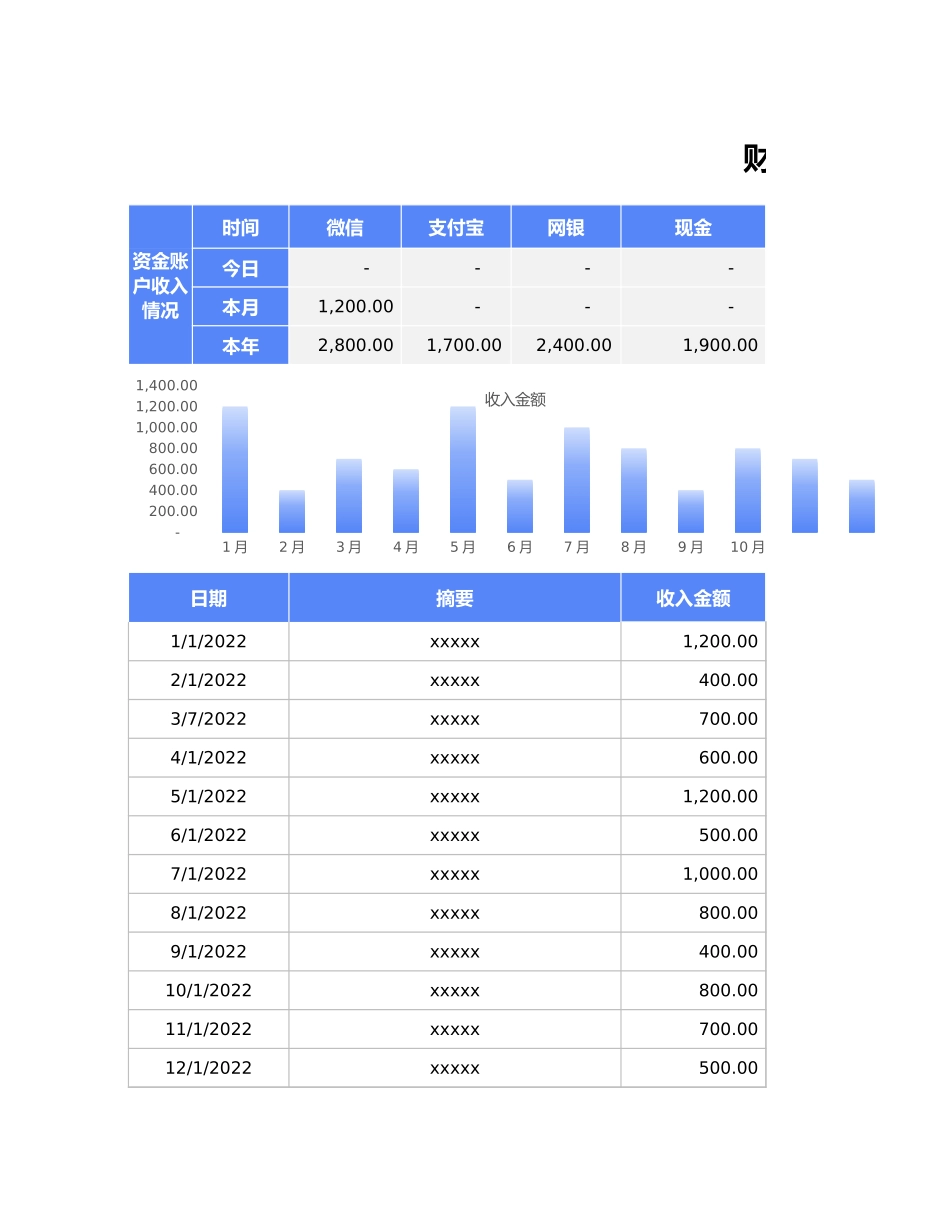Click the 1/1/2022 date cell
This screenshot has height=1230, width=950.
tap(208, 641)
